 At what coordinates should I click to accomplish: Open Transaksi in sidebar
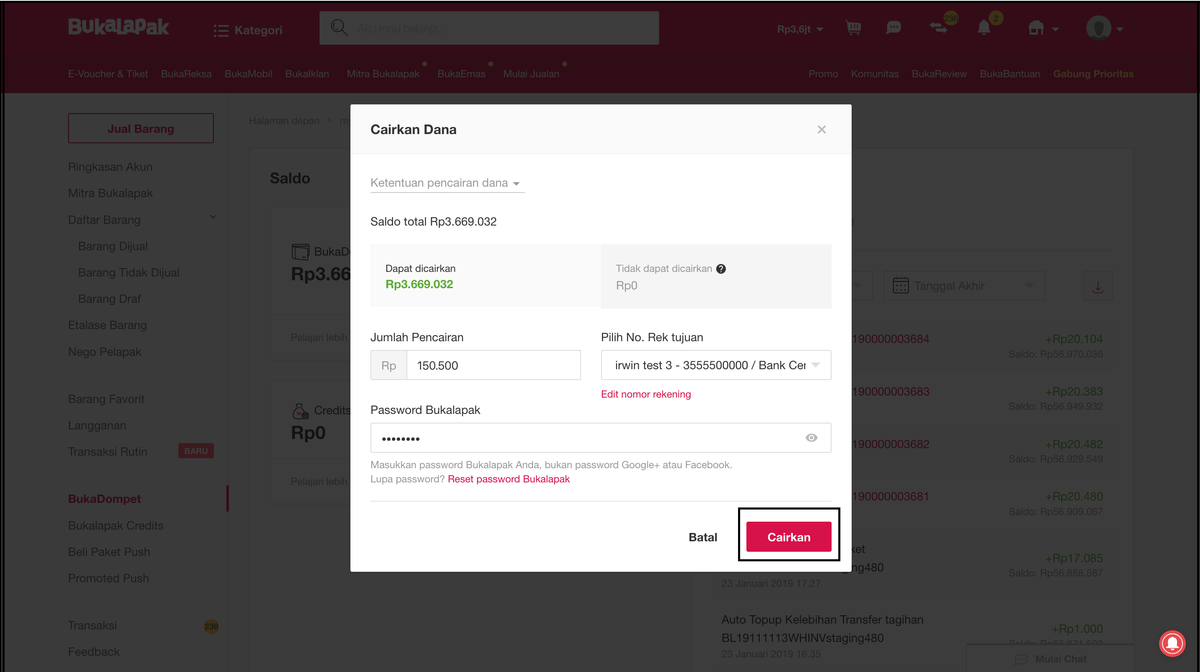[92, 625]
